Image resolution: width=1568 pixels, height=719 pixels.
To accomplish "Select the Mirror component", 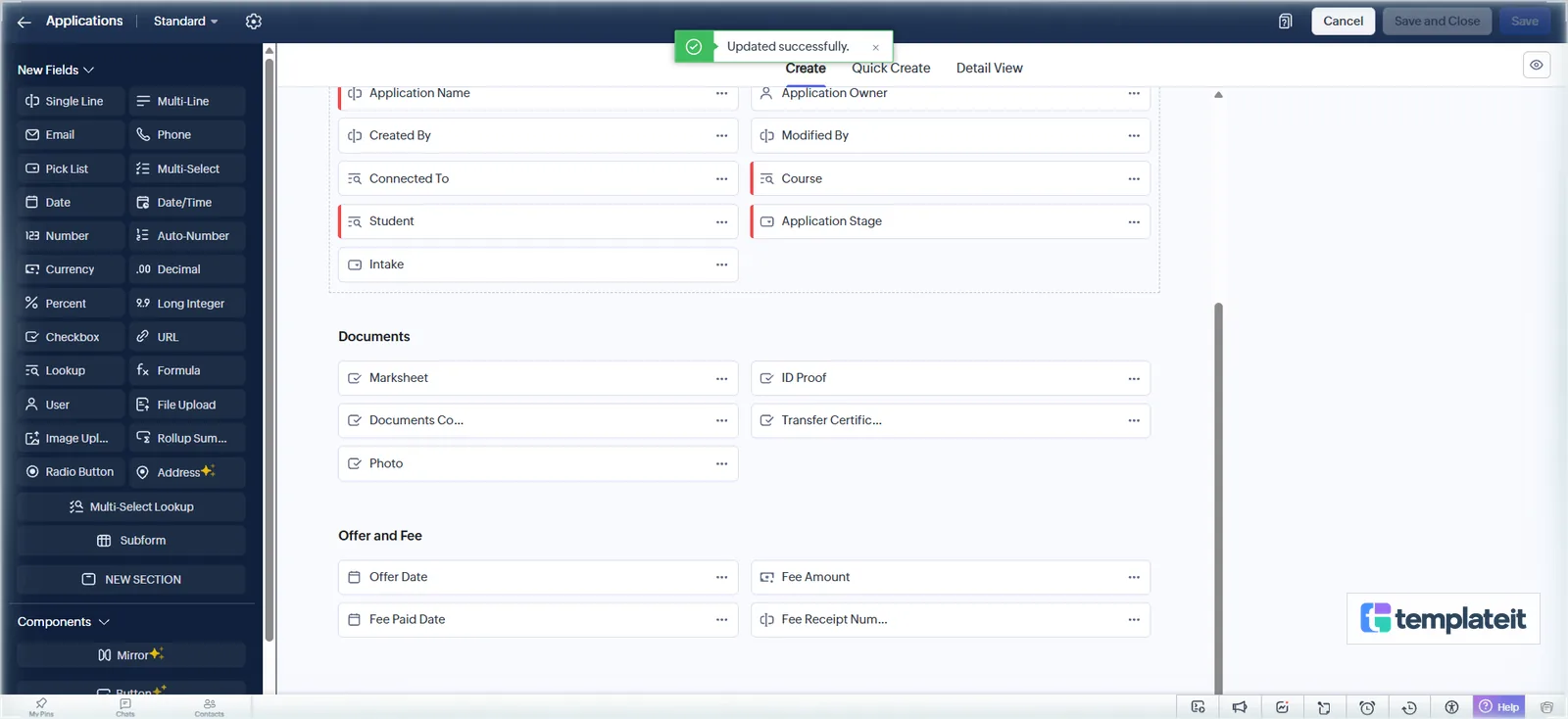I will tap(131, 655).
